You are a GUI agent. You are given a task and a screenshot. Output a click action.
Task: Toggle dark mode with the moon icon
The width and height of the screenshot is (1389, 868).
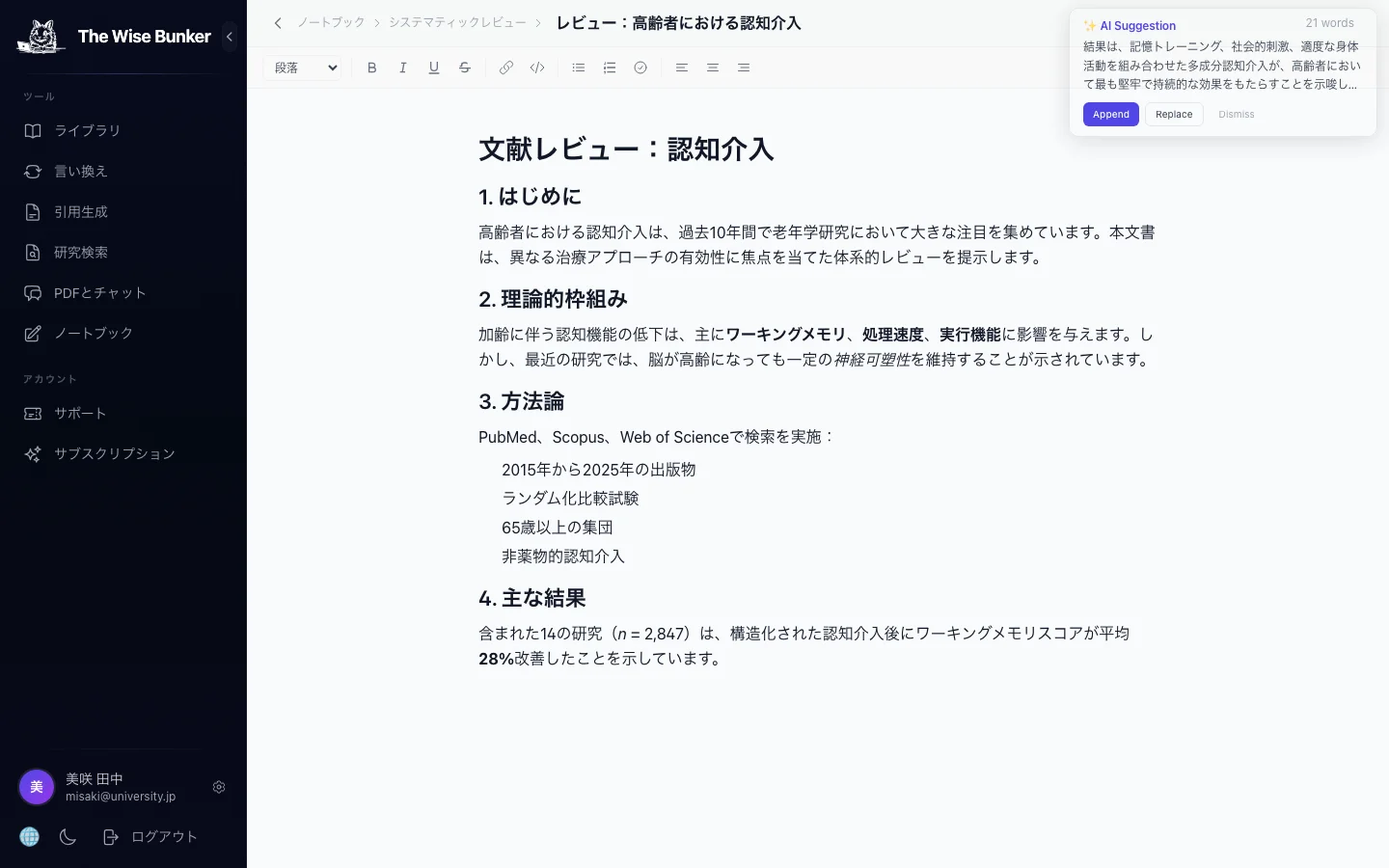point(68,836)
